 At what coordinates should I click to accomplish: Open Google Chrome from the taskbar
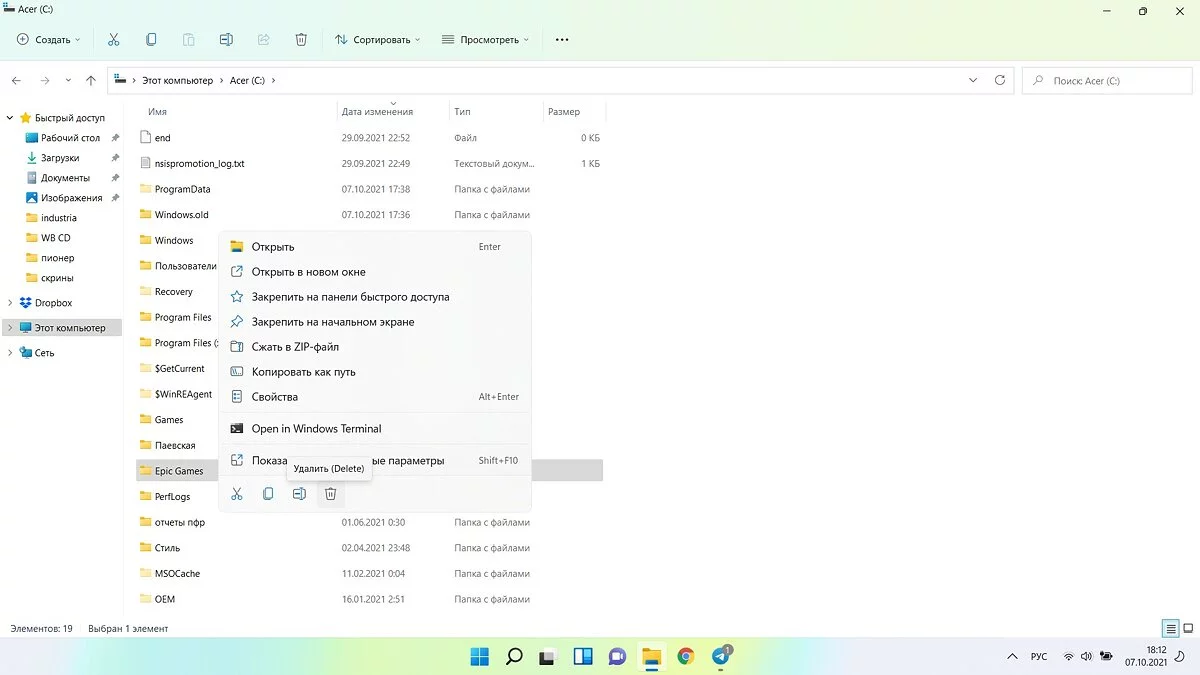coord(686,657)
